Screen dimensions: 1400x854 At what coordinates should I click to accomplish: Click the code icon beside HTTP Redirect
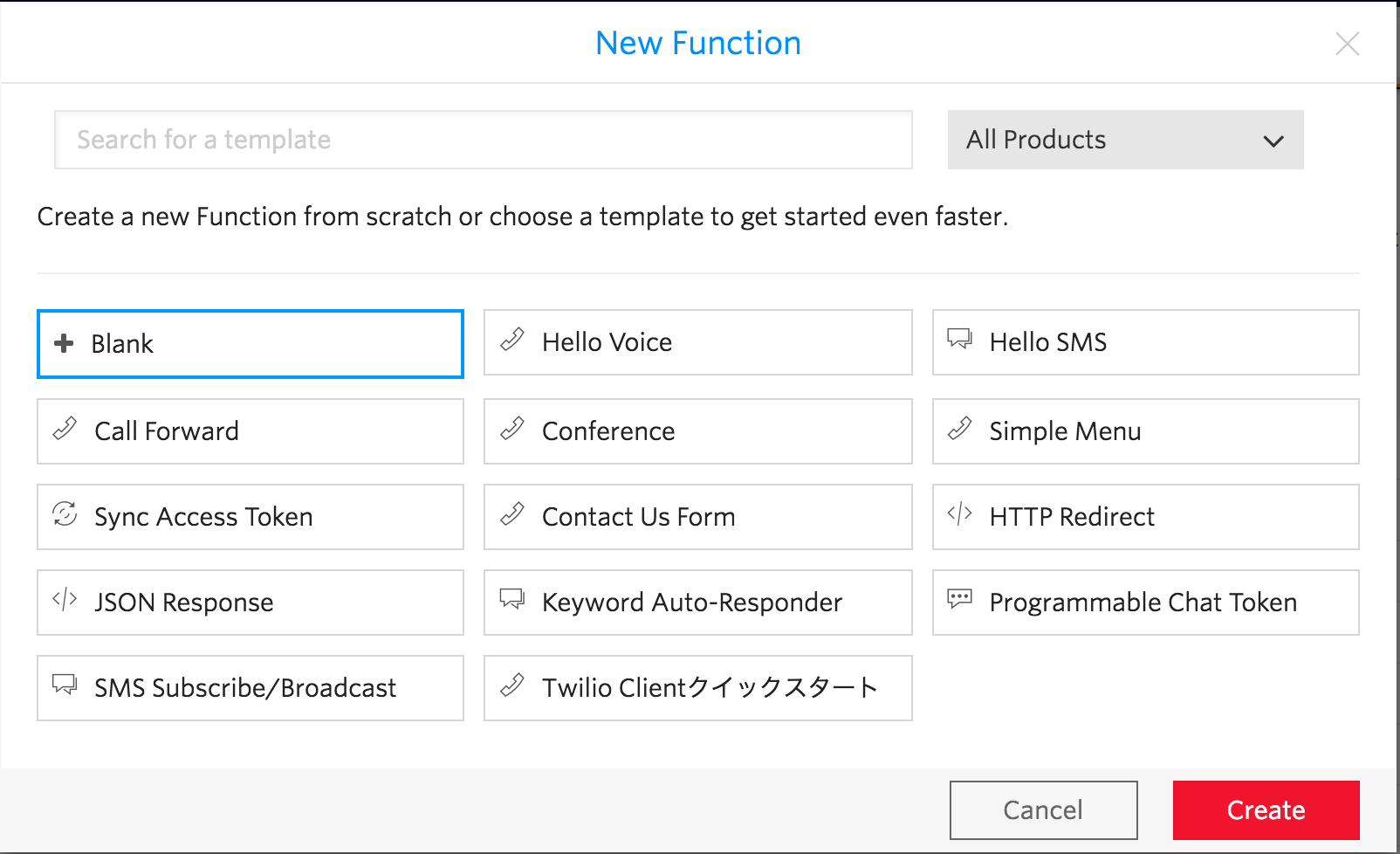pos(959,513)
